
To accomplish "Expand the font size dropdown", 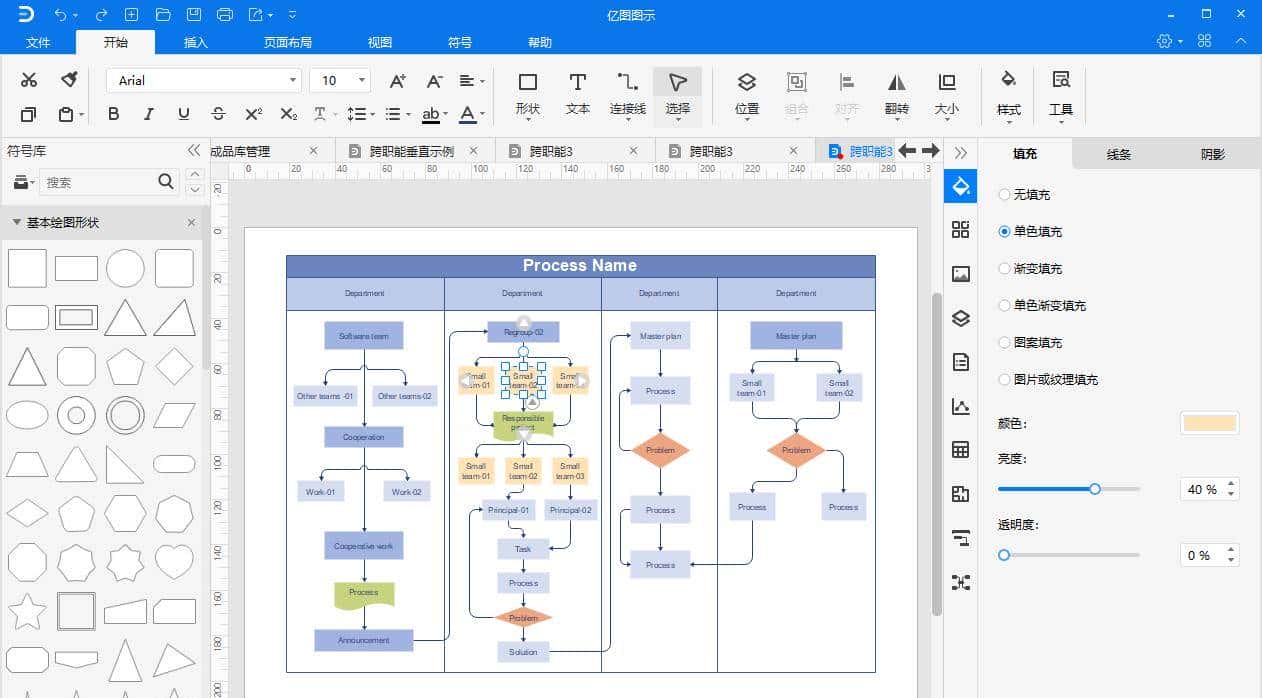I will [x=361, y=80].
